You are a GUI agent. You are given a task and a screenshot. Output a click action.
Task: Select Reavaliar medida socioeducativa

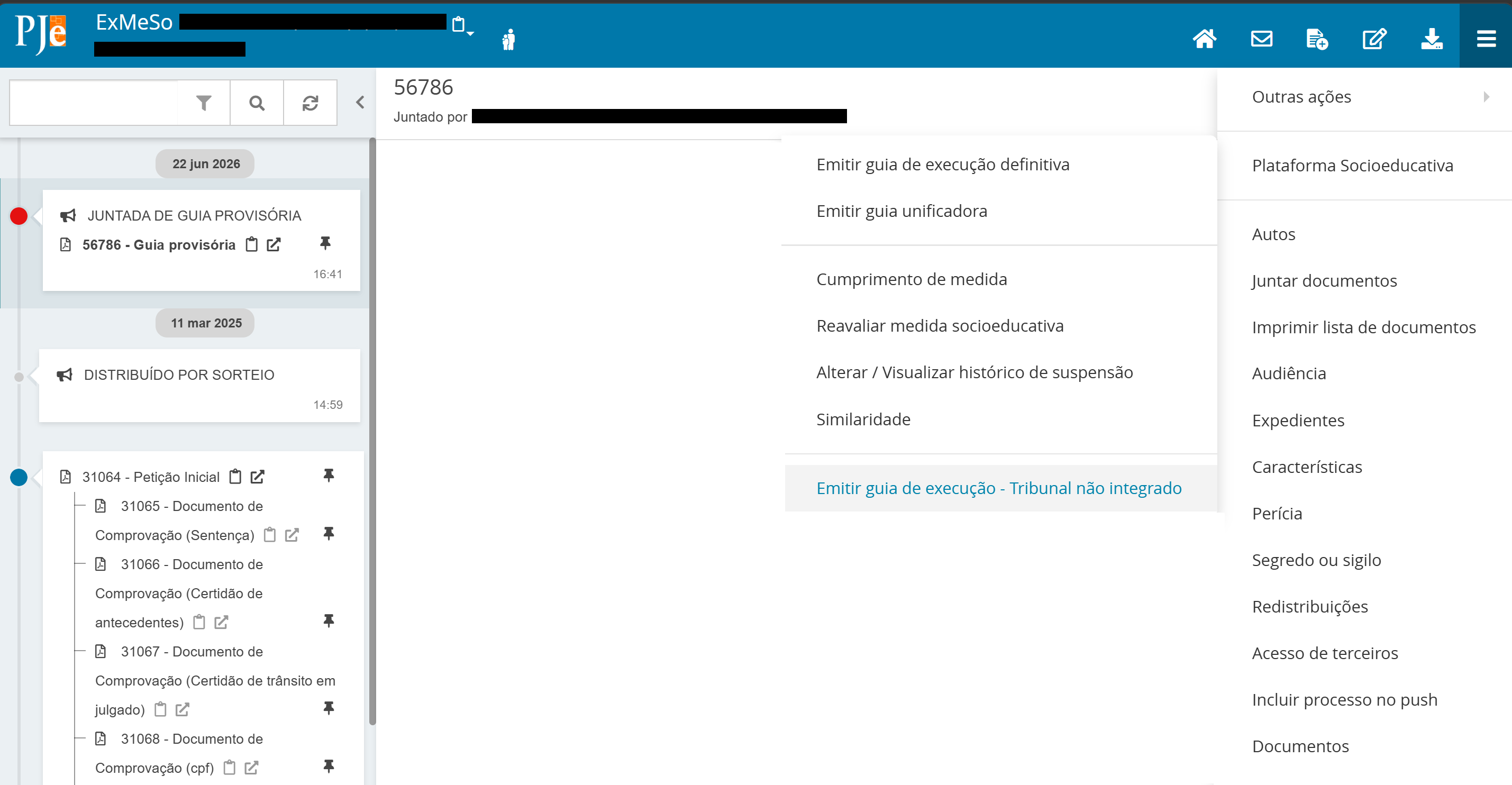point(940,326)
